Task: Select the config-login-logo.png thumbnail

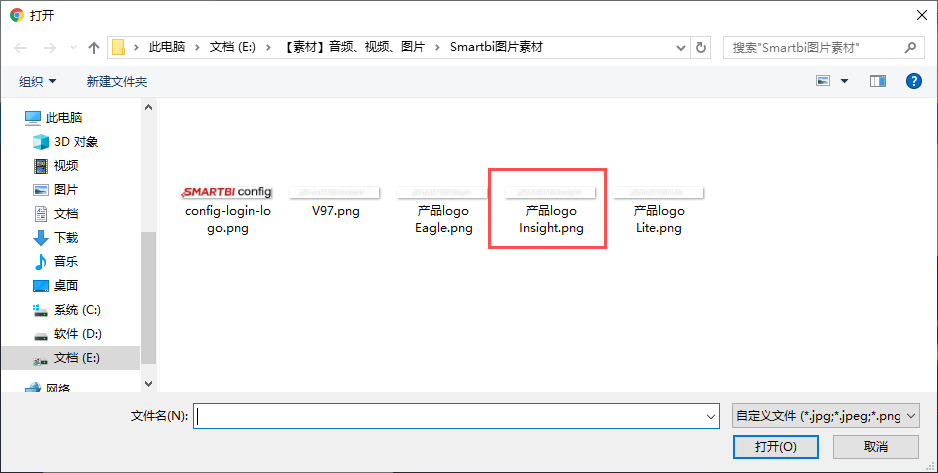Action: point(227,192)
